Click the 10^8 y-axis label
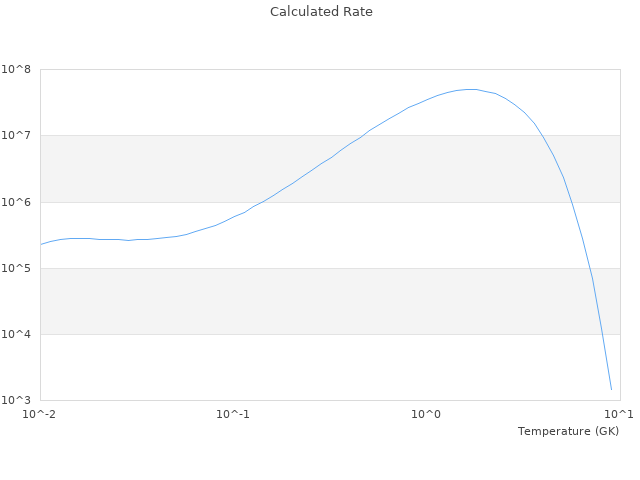This screenshot has height=480, width=640. (16, 69)
